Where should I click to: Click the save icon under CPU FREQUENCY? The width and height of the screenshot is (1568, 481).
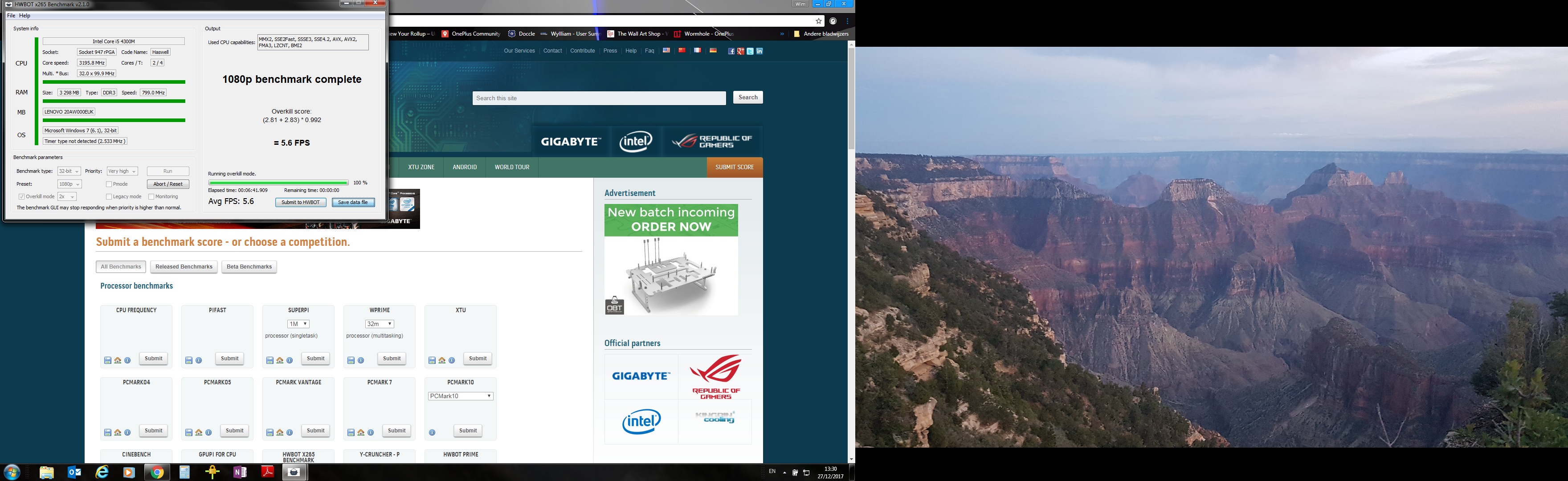click(x=108, y=360)
